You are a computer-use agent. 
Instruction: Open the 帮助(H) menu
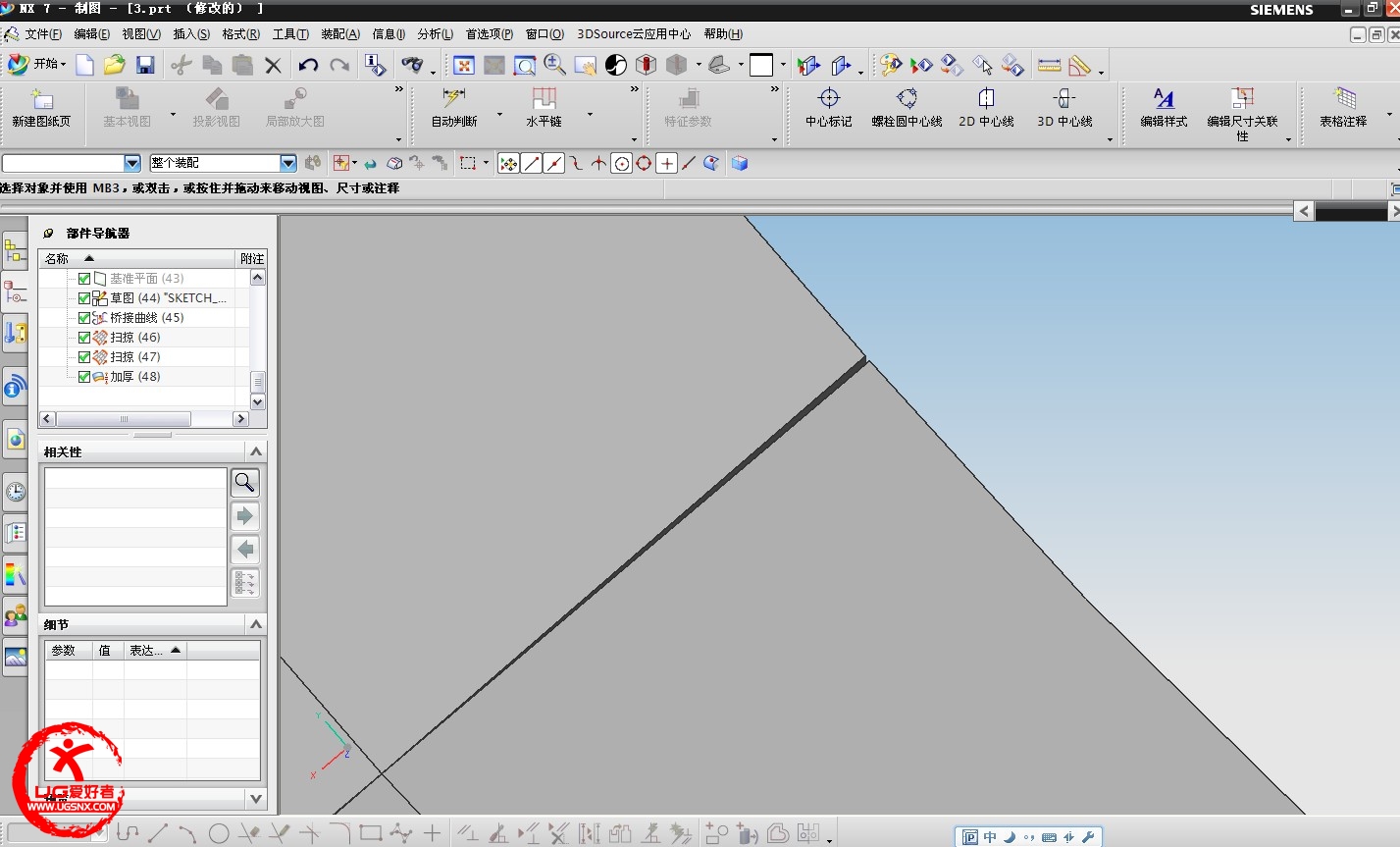pos(723,34)
